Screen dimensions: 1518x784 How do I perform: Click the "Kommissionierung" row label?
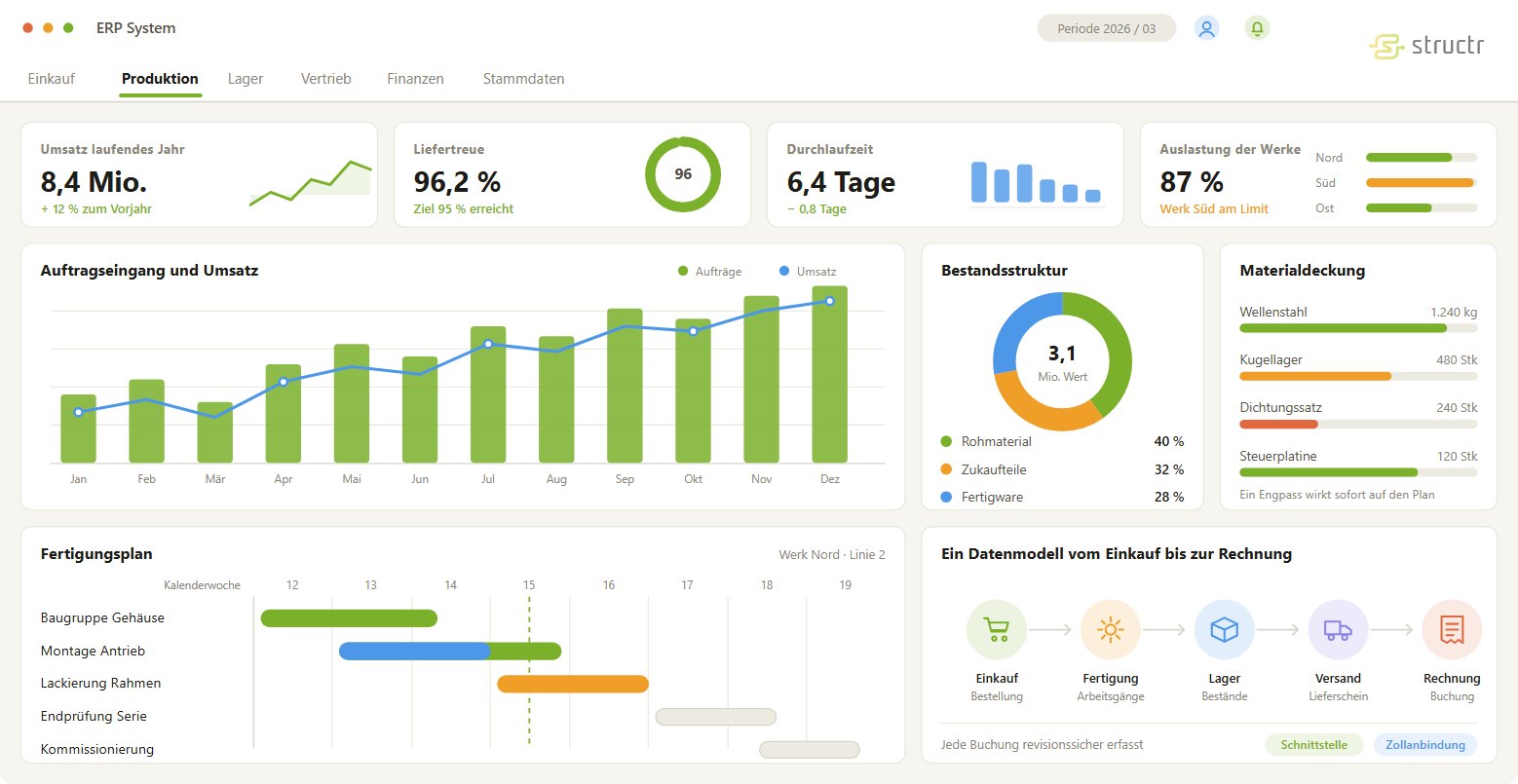coord(97,749)
